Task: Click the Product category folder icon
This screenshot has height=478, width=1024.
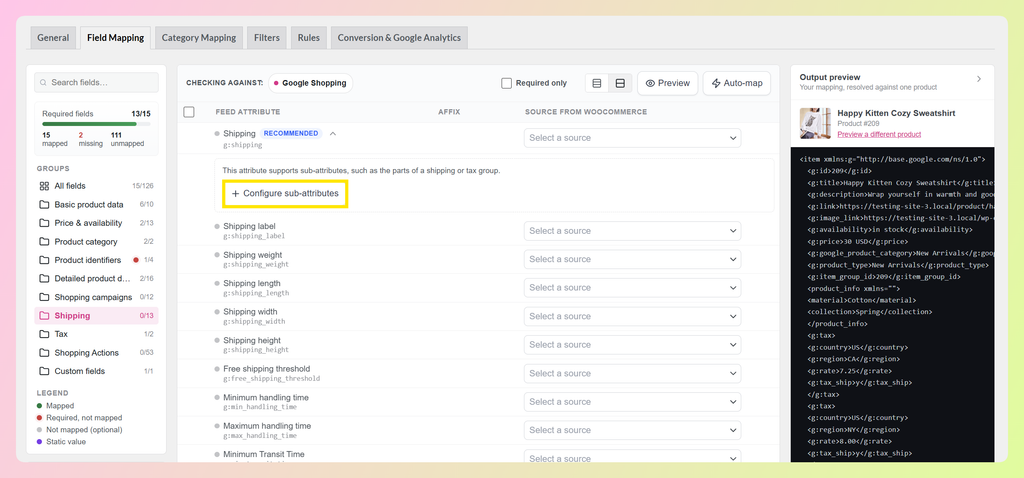Action: pos(44,242)
